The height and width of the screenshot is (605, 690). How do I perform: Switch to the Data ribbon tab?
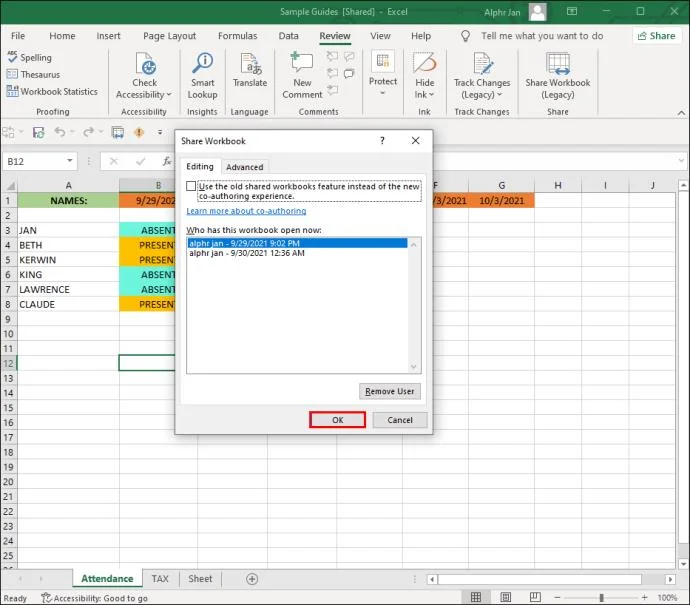[x=288, y=36]
